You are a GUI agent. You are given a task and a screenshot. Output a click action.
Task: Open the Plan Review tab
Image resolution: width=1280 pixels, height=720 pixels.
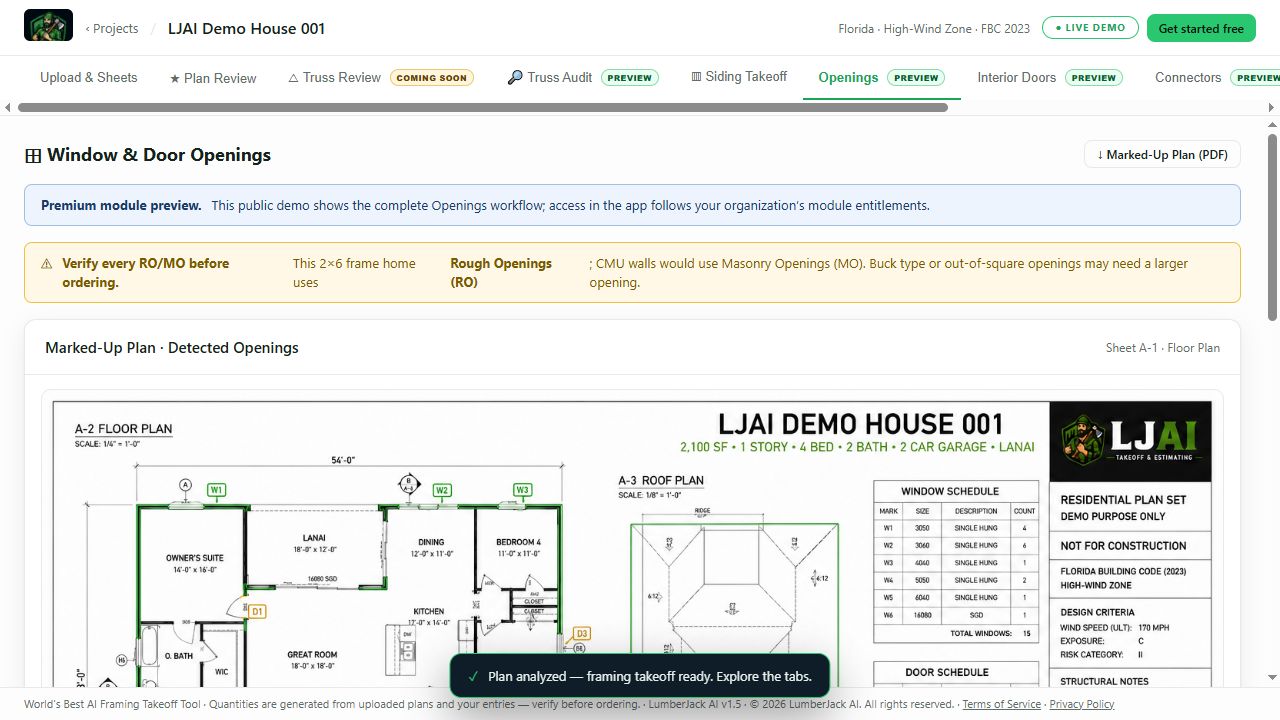(x=213, y=78)
